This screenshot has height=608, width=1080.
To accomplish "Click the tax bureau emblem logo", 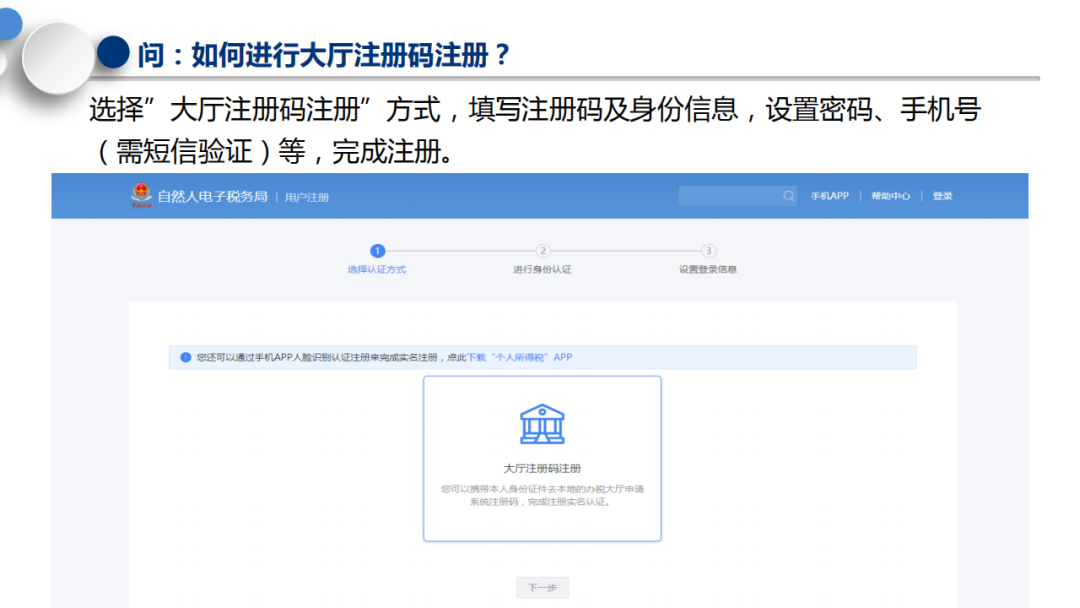I will tap(141, 196).
